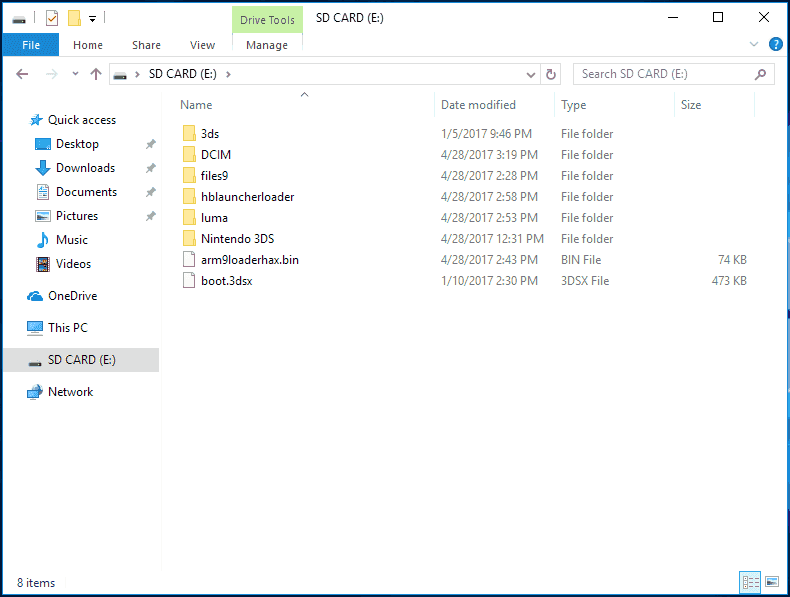790x597 pixels.
Task: Click the Properties icon in quick access toolbar
Action: click(52, 19)
